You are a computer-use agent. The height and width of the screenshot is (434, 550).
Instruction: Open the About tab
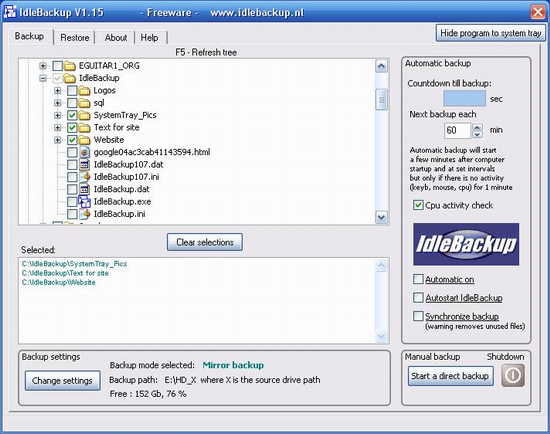(x=116, y=38)
